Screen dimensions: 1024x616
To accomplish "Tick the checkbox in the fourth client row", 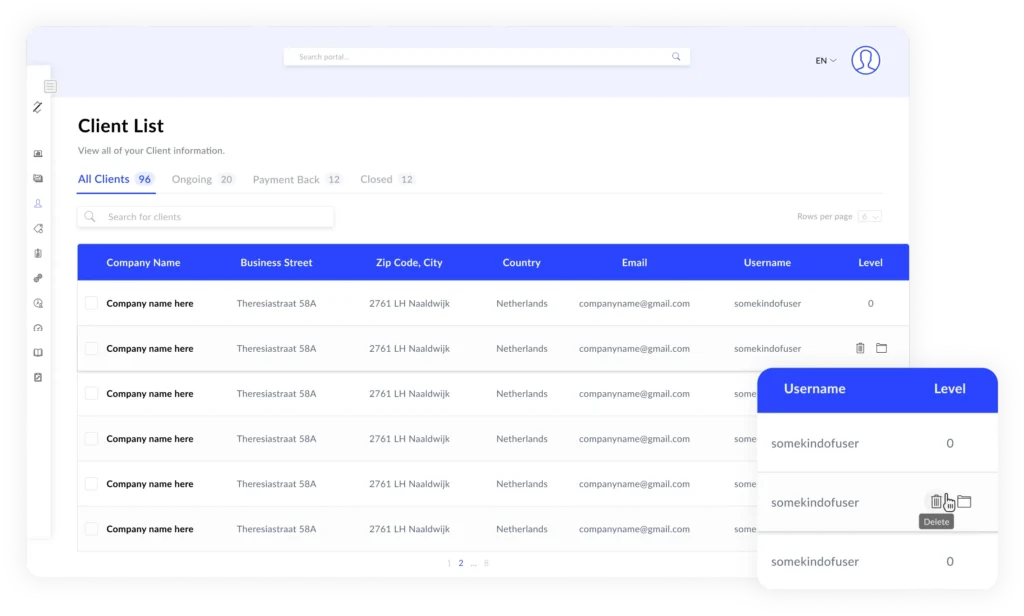I will pos(91,438).
